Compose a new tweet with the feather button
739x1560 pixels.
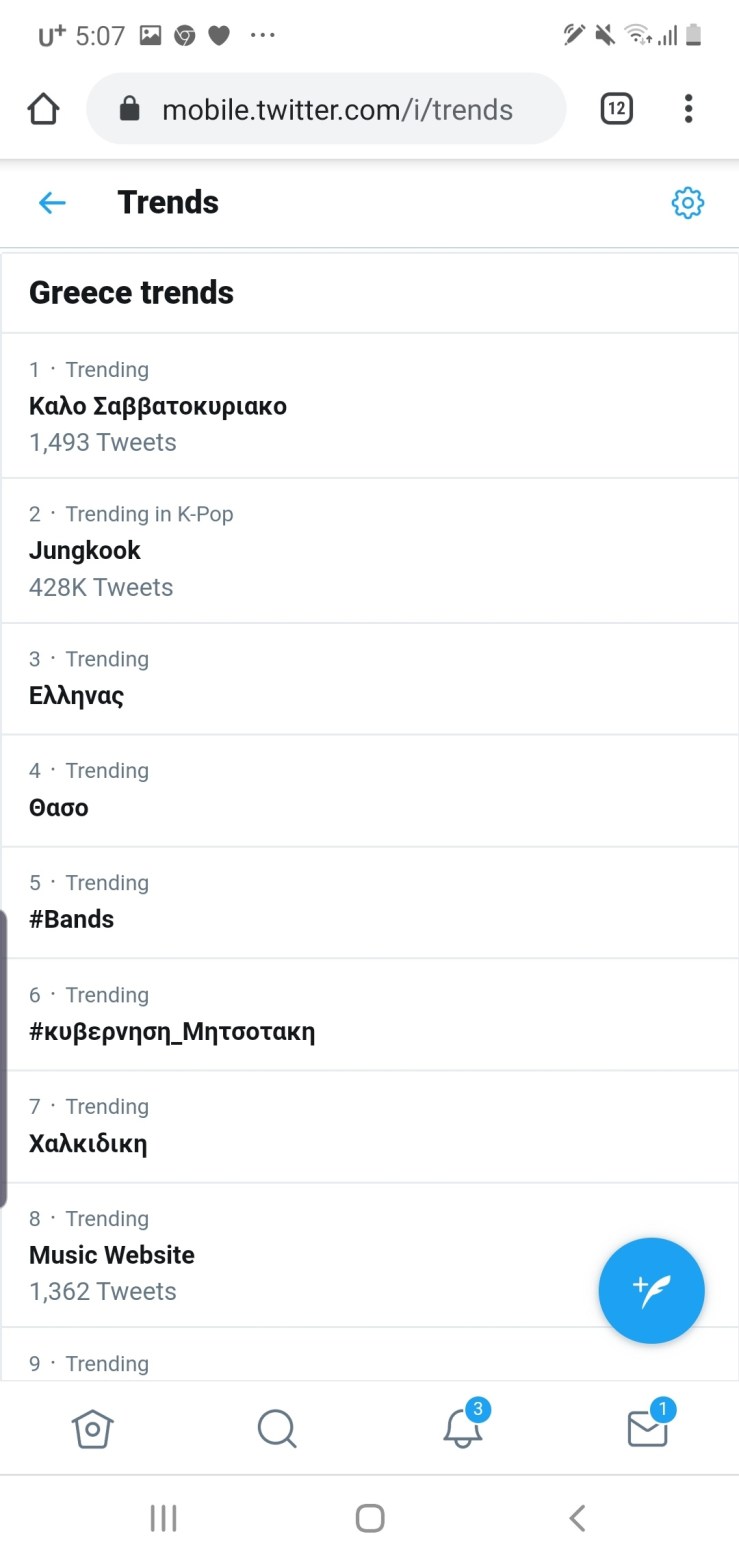pos(651,1290)
